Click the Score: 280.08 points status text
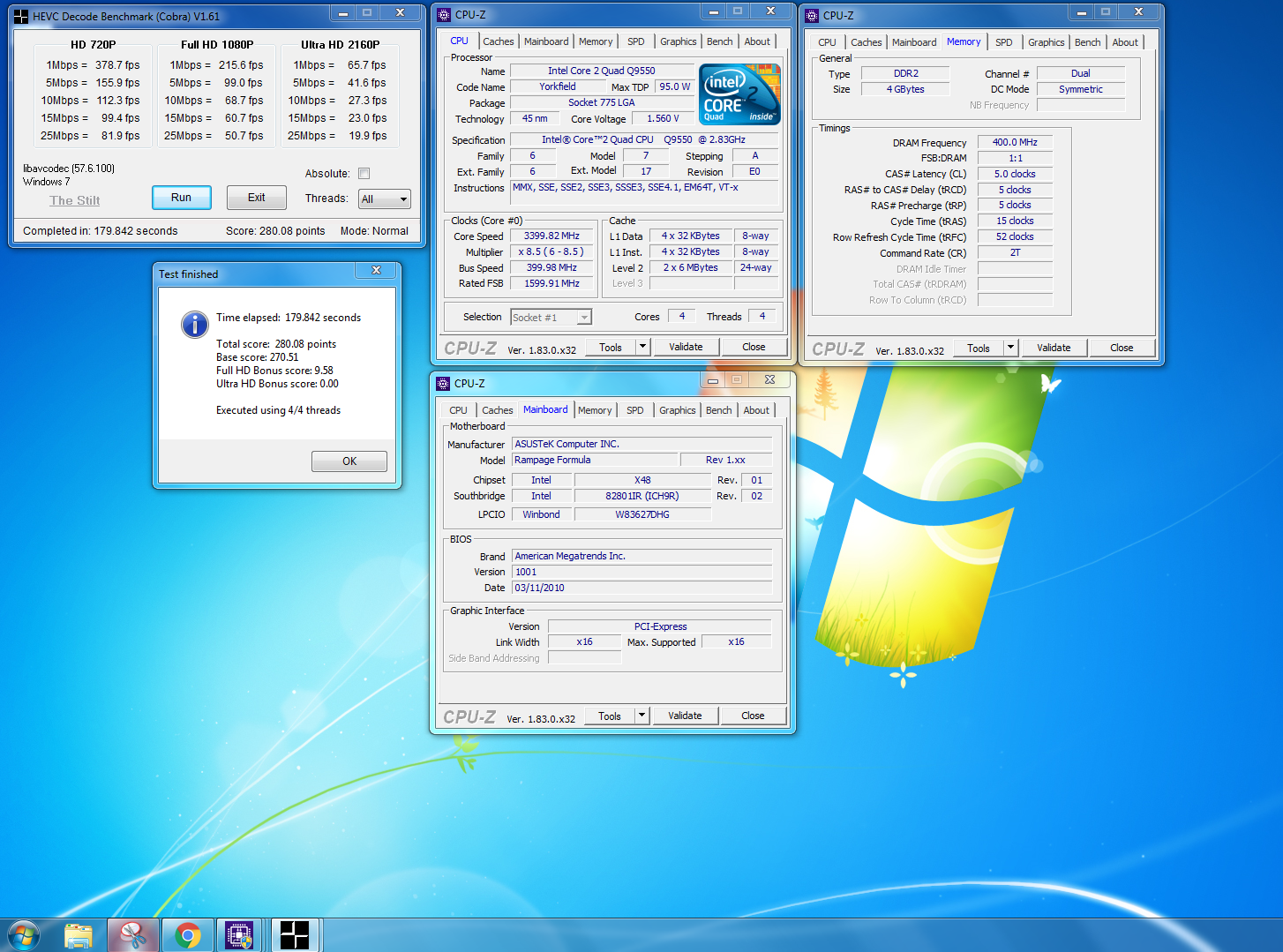Image resolution: width=1283 pixels, height=952 pixels. point(275,231)
